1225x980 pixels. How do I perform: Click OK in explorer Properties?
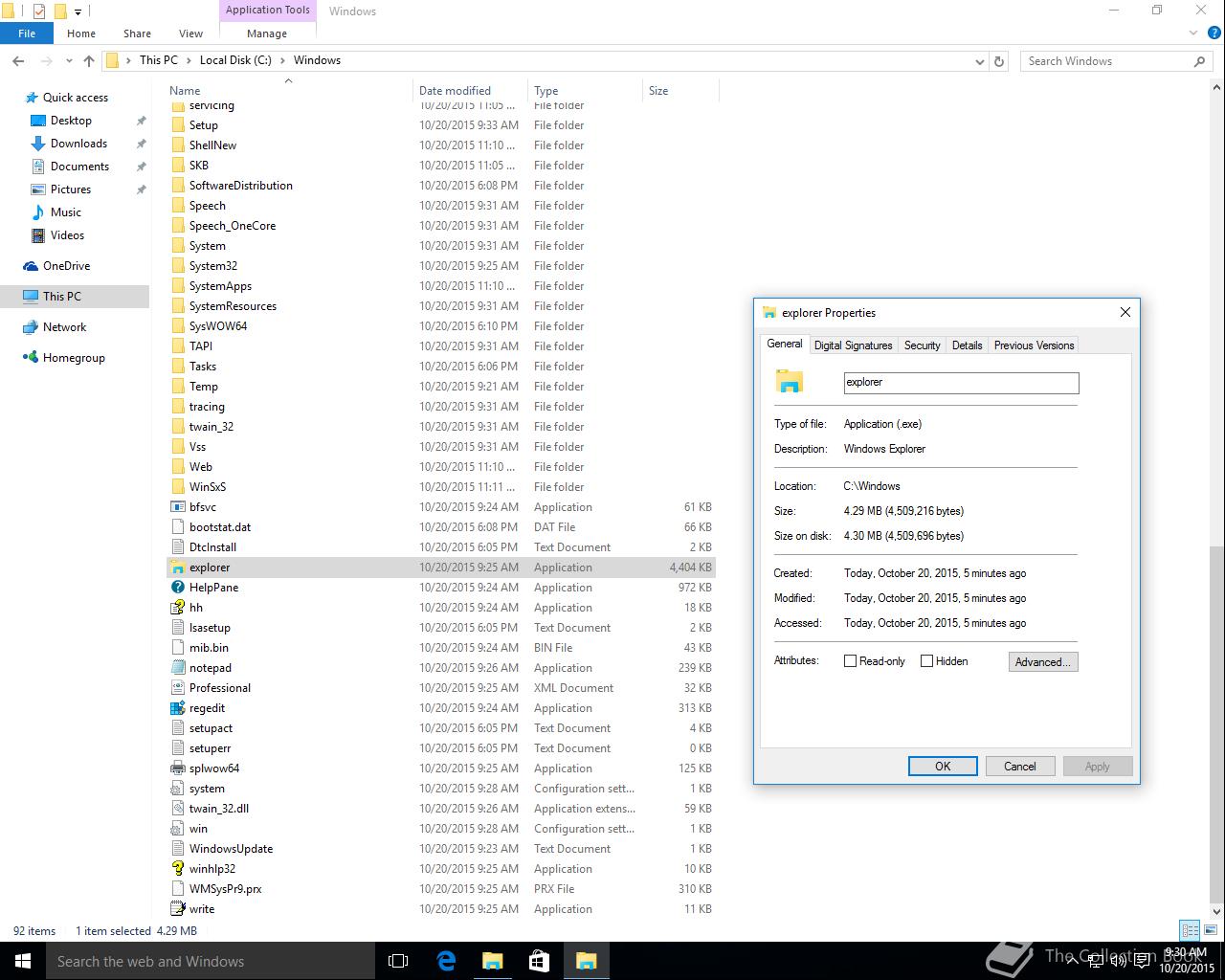click(943, 767)
